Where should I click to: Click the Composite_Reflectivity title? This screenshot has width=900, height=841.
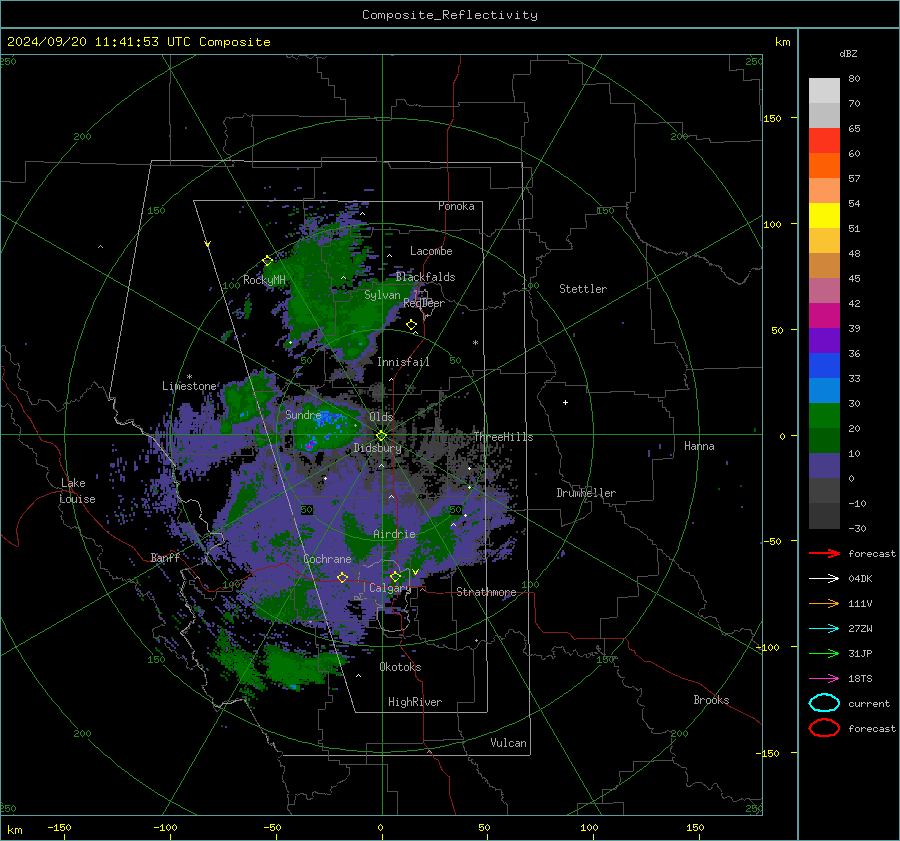(450, 15)
